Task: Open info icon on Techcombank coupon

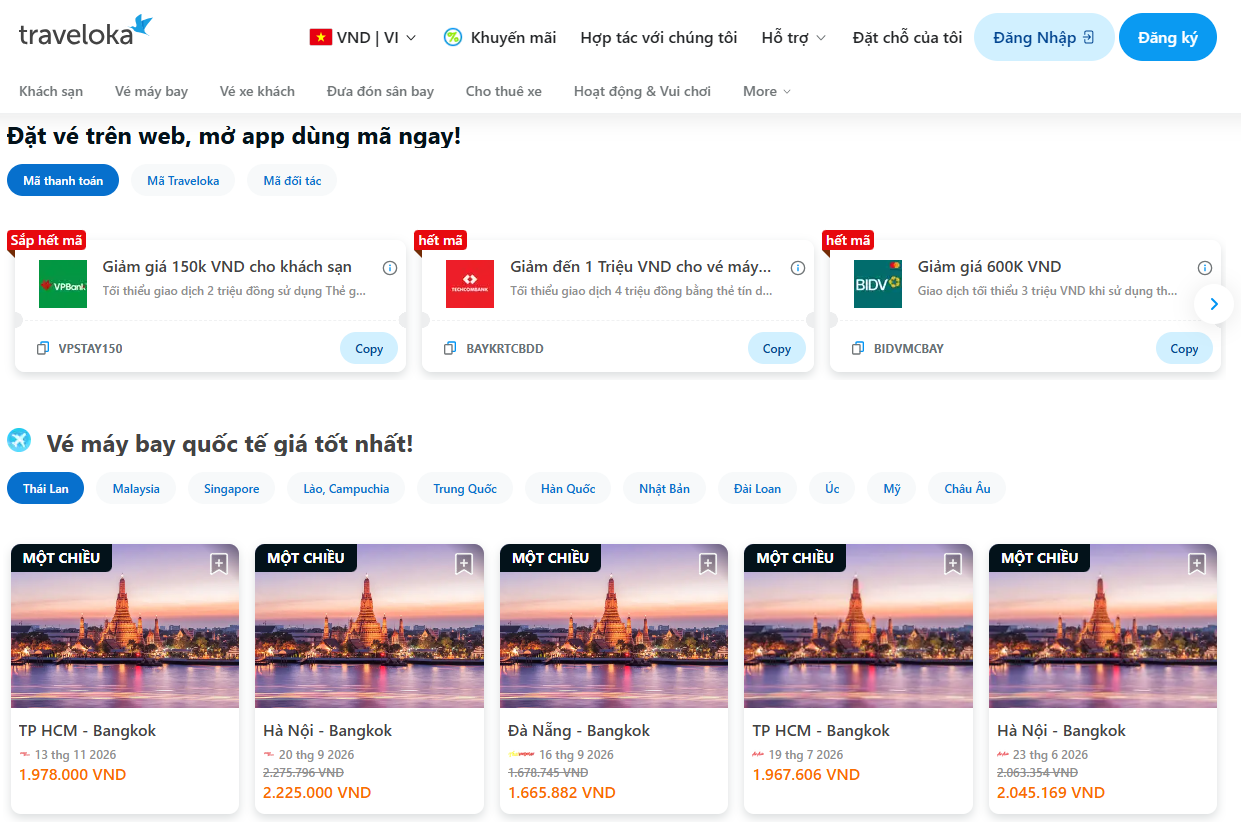Action: click(x=798, y=268)
